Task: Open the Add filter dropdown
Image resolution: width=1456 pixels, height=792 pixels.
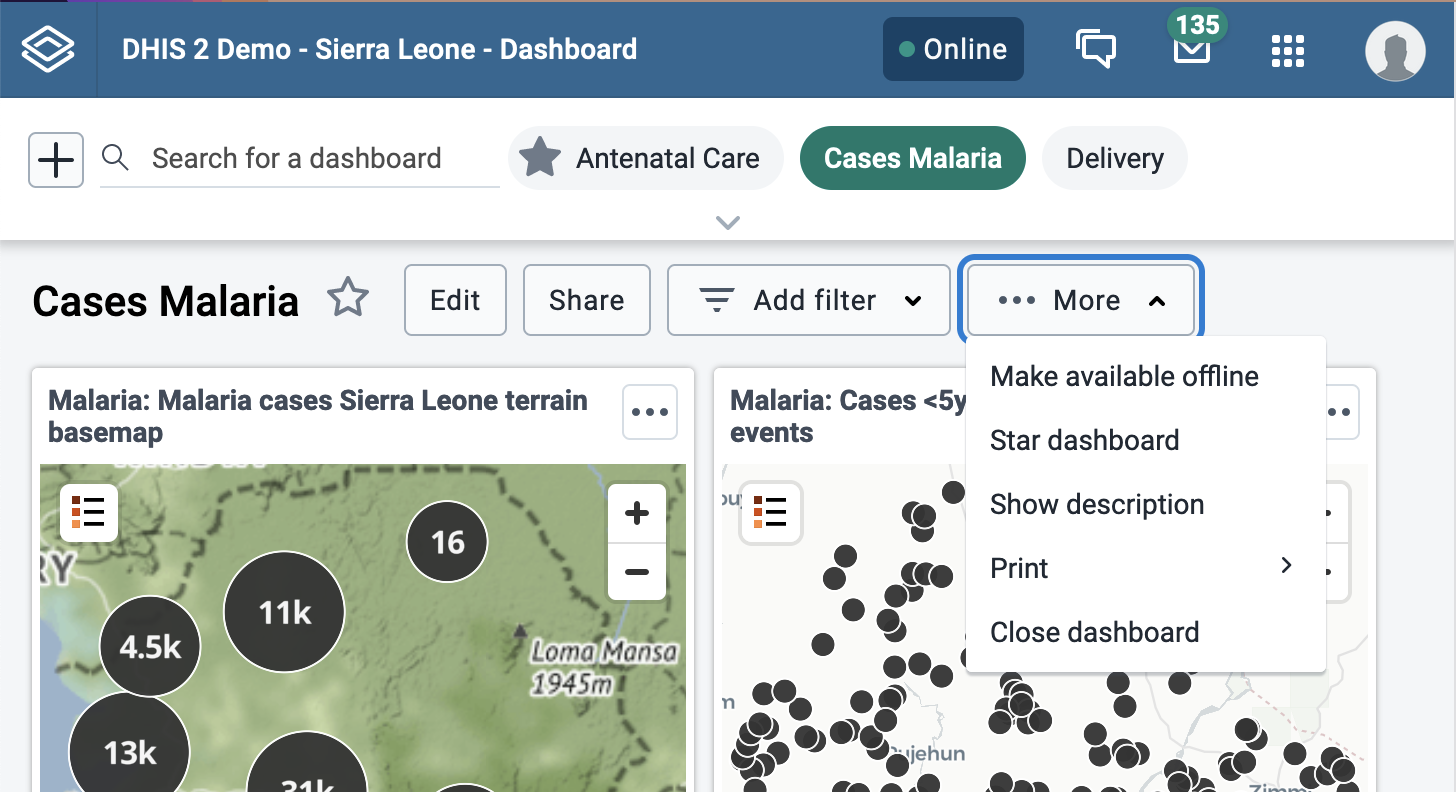Action: [x=808, y=299]
